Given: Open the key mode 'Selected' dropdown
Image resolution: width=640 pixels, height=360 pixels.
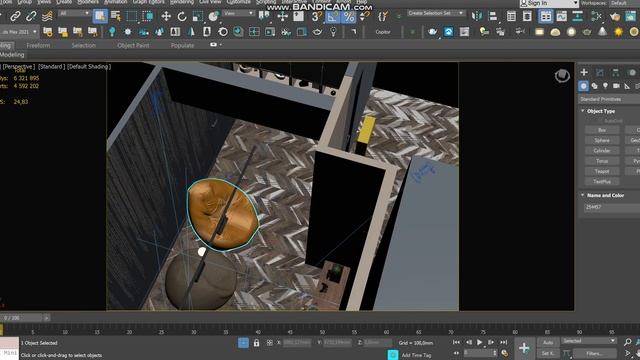Looking at the screenshot, I should 588,341.
